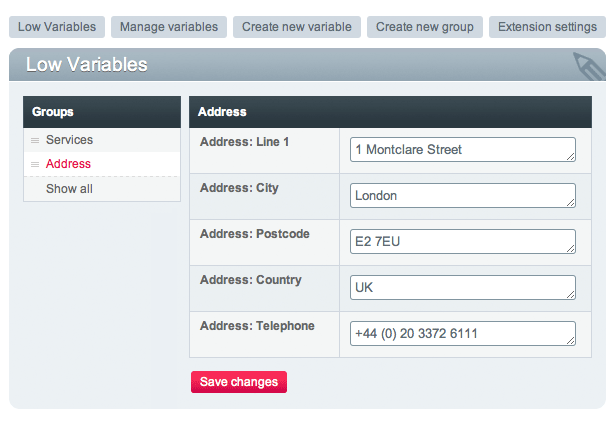Click the resize grip on Country field
Viewport: 615px width, 426px height.
click(x=571, y=294)
